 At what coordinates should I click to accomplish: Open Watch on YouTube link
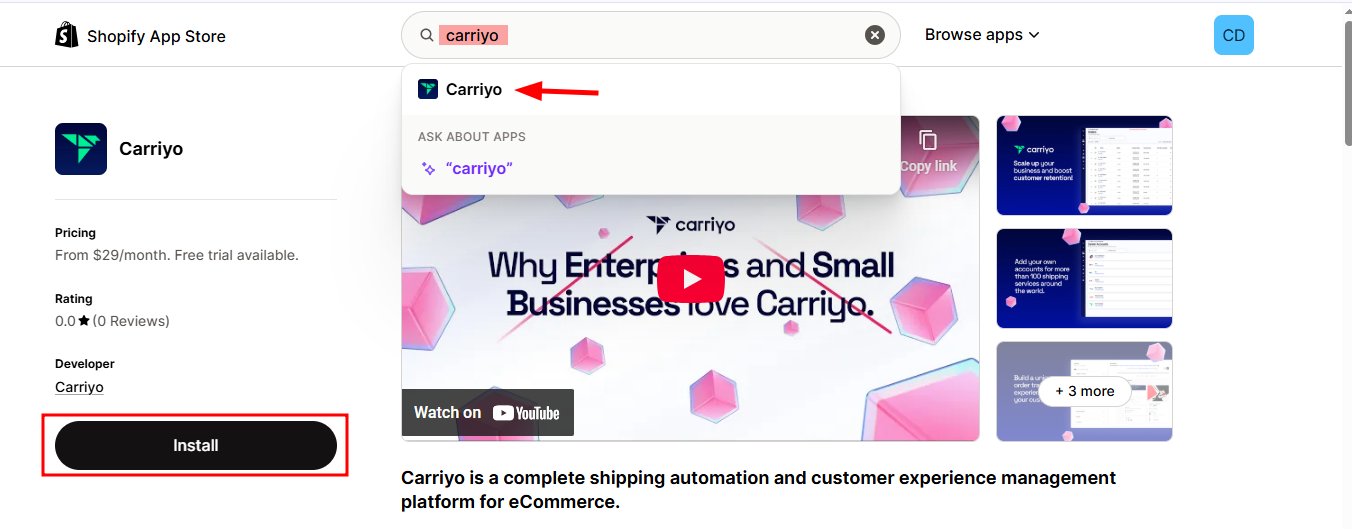click(x=488, y=412)
